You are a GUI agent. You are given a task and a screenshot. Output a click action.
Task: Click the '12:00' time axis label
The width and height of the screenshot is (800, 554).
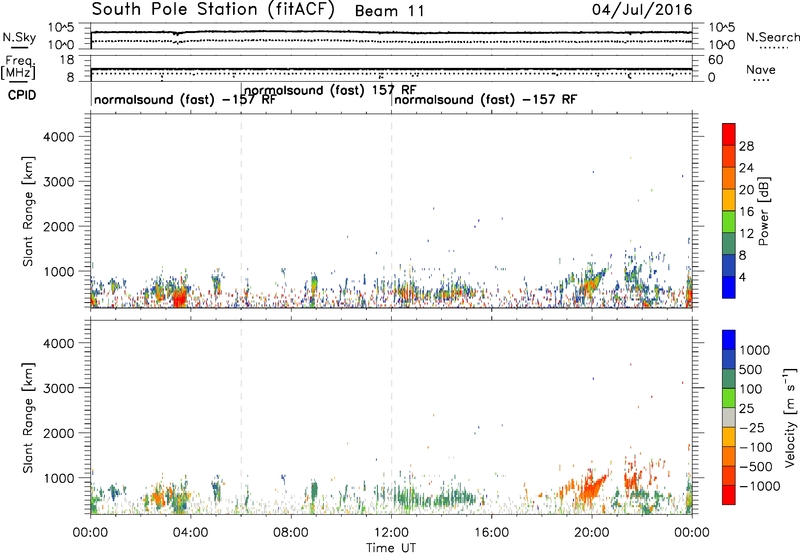coord(391,532)
